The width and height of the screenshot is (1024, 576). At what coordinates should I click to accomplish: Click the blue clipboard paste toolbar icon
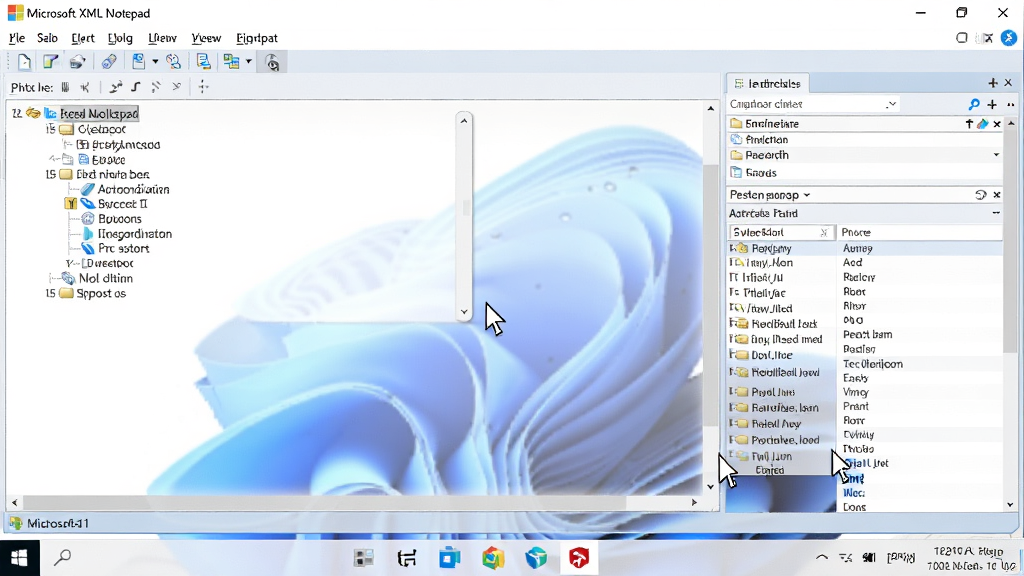coord(138,61)
